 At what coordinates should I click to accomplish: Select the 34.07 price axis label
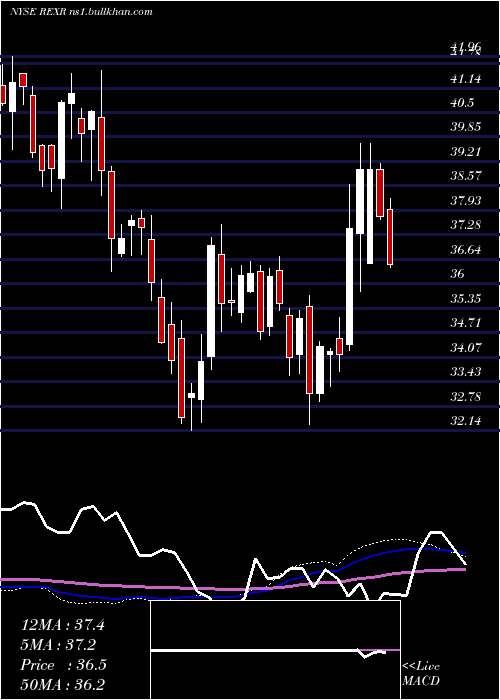[x=466, y=347]
